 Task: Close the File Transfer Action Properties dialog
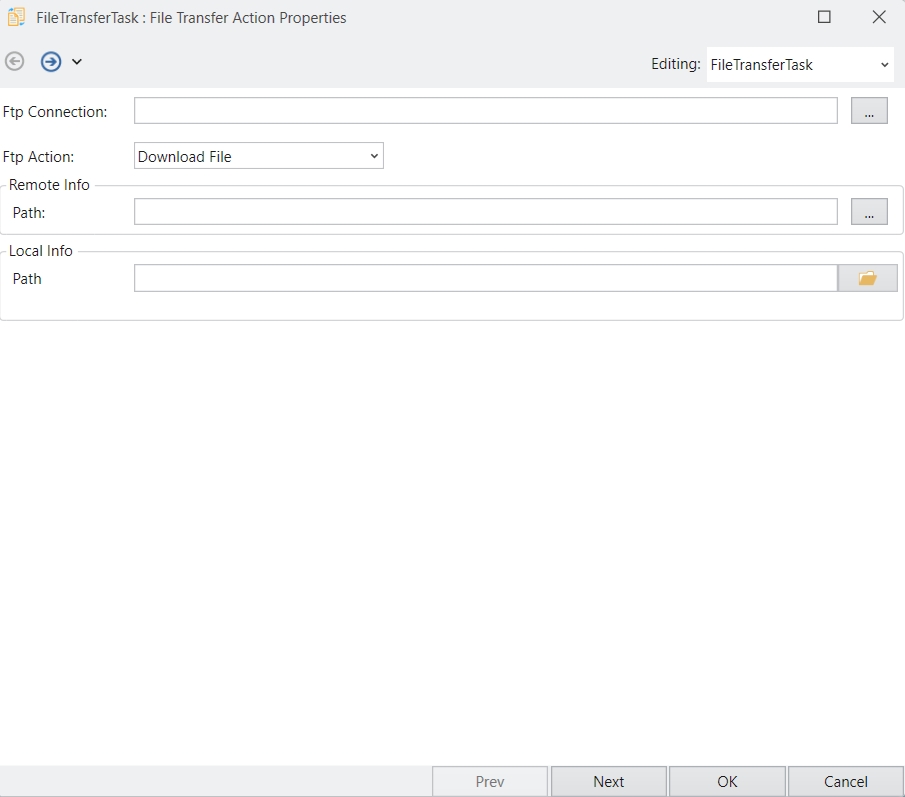coord(879,17)
